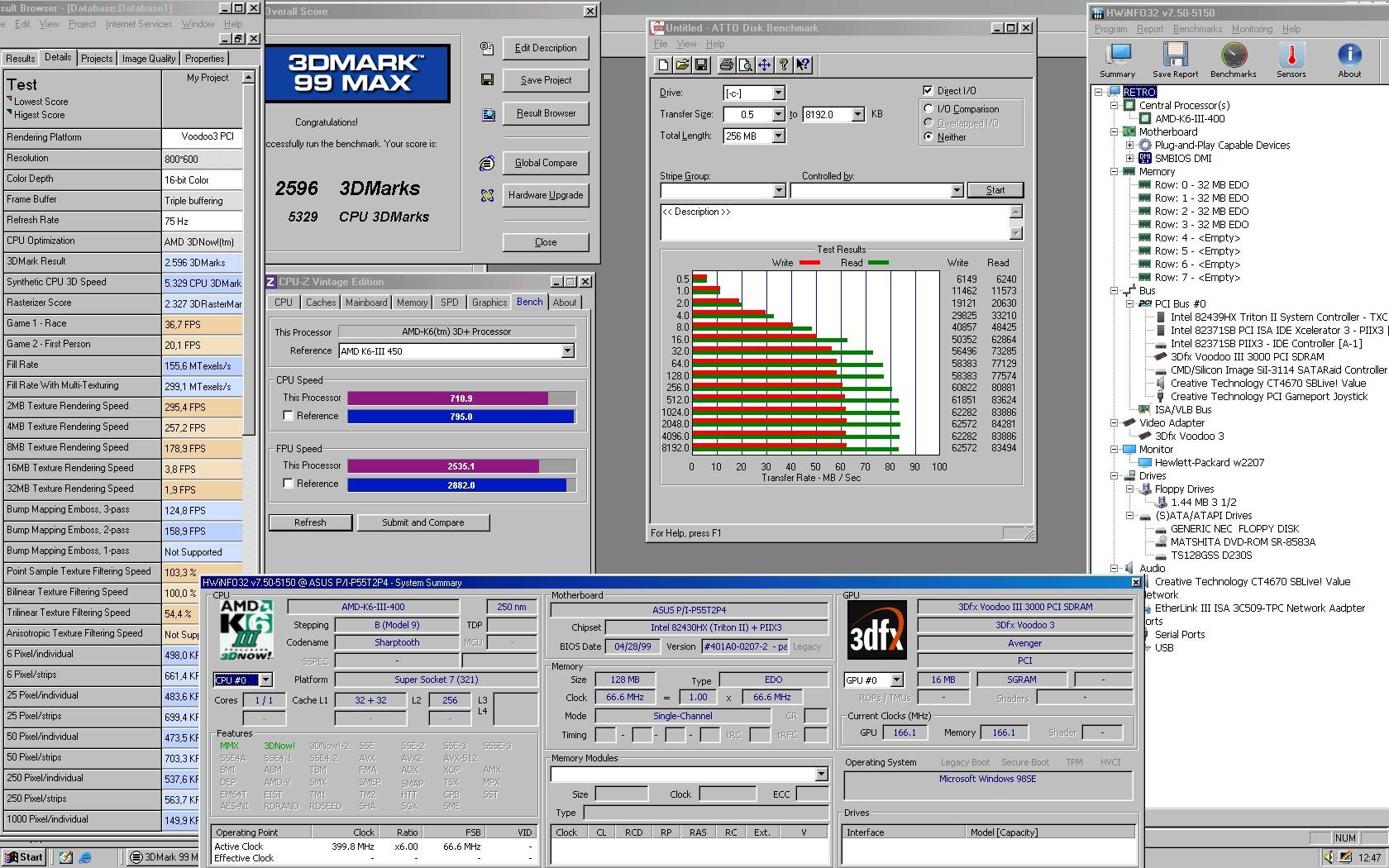Select the I/O Comparison radio button
The height and width of the screenshot is (868, 1389).
click(928, 109)
